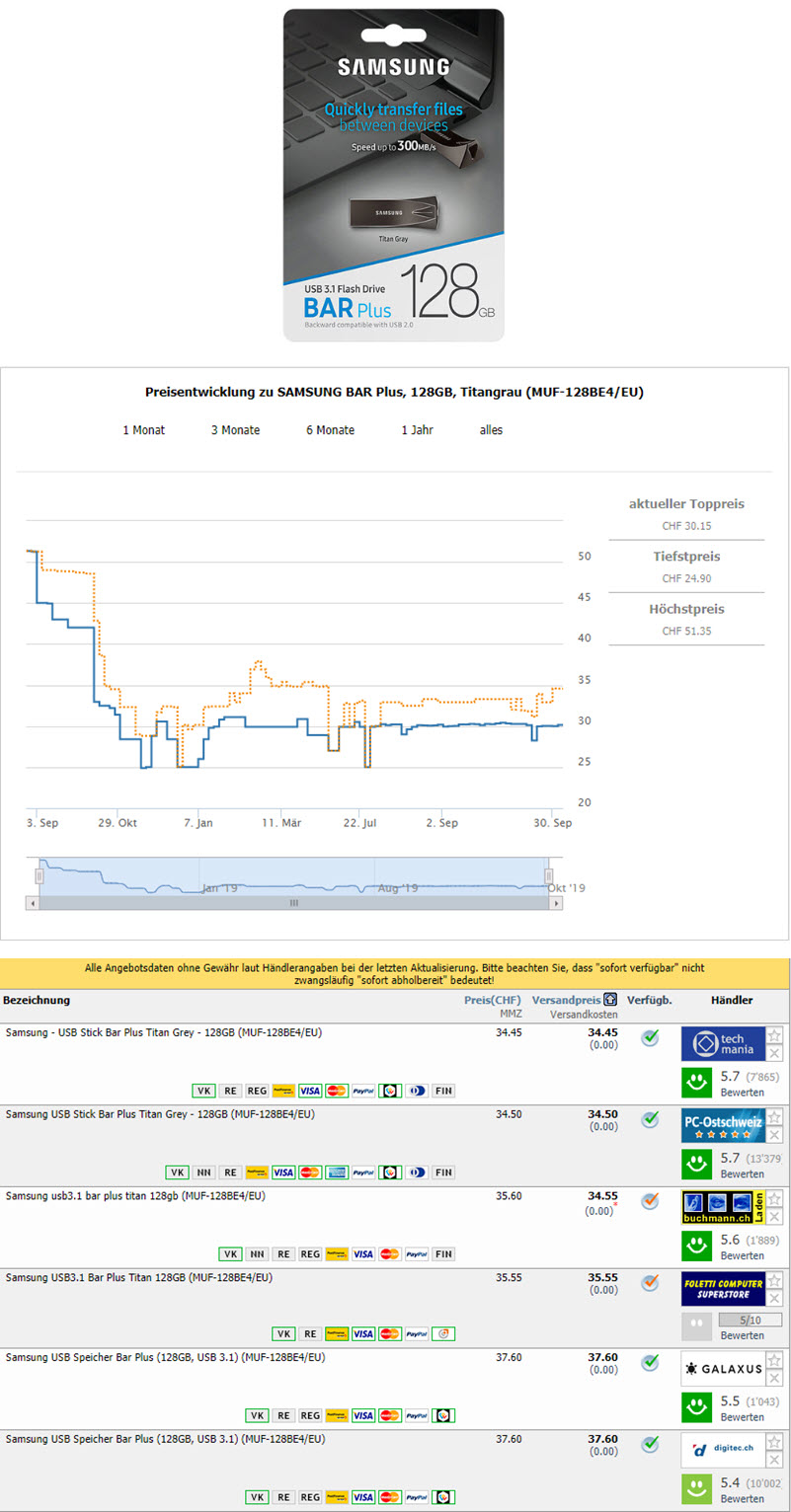Sort offers by Versandpreis column header

click(566, 1000)
